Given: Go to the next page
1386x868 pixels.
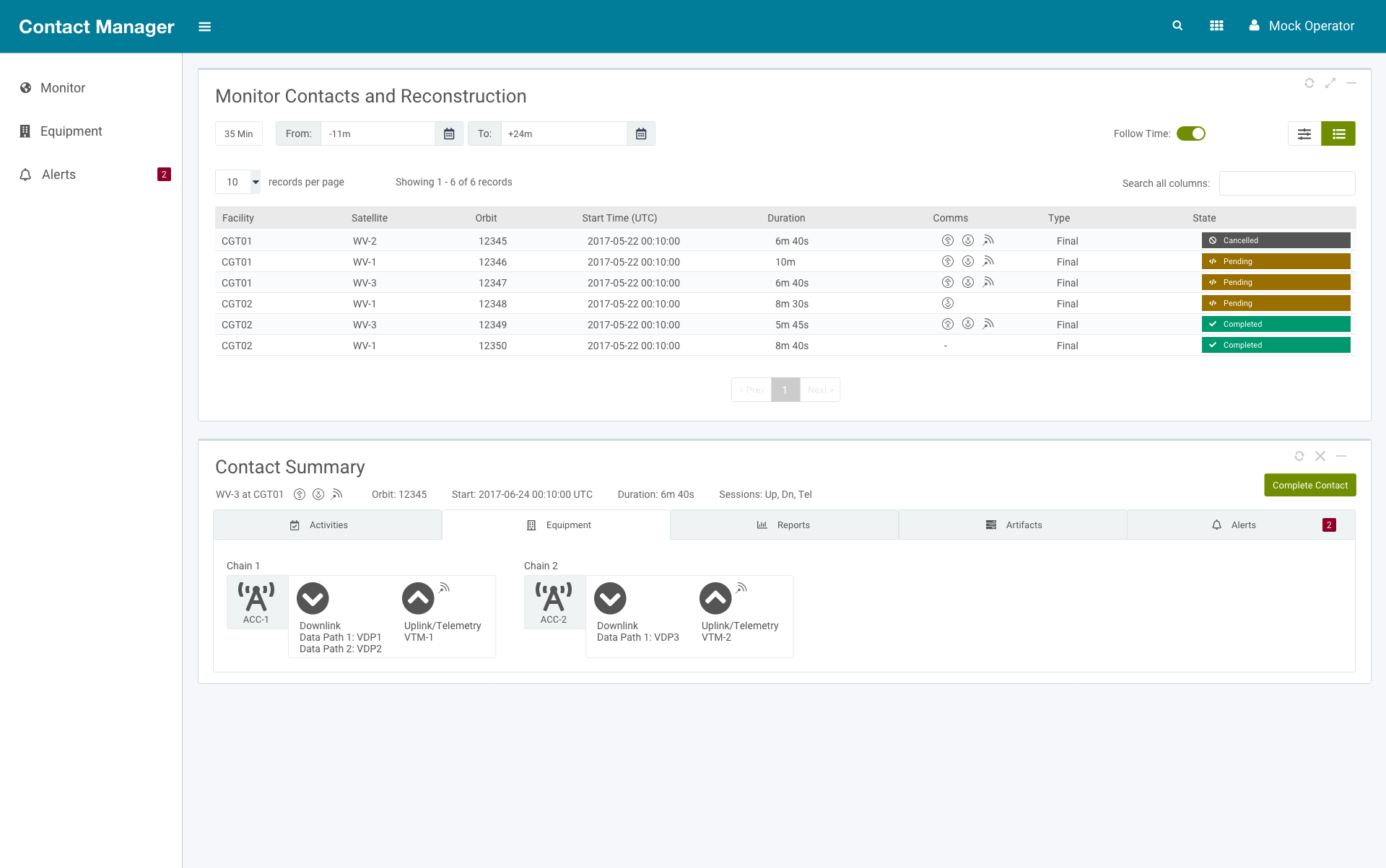Looking at the screenshot, I should pyautogui.click(x=820, y=390).
